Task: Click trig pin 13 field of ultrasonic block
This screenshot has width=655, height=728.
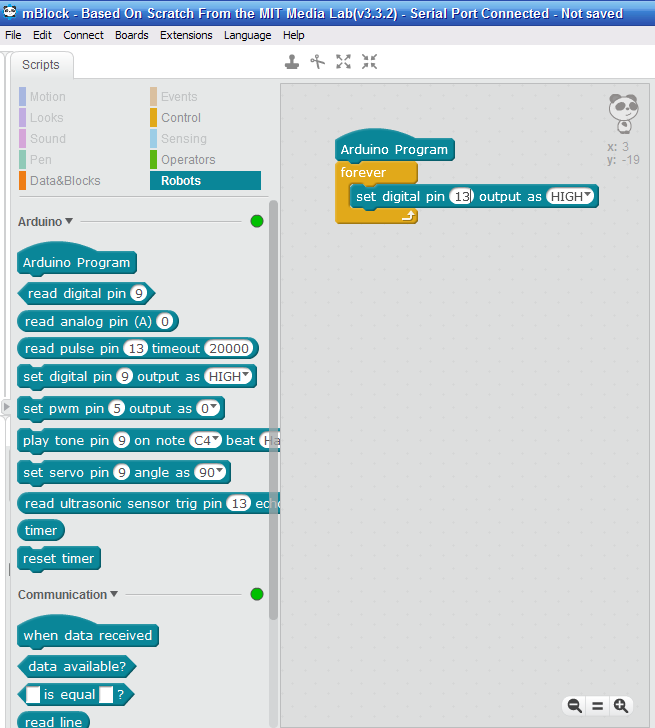Action: pyautogui.click(x=239, y=503)
